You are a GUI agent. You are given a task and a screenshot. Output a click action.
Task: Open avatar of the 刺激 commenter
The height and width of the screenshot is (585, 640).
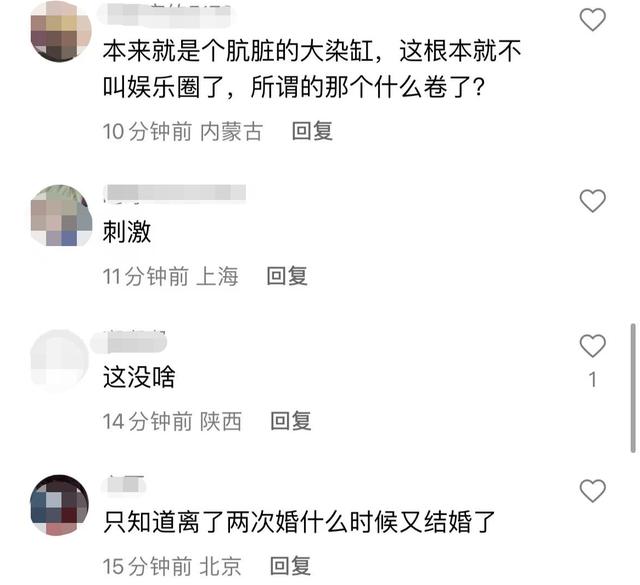(61, 215)
